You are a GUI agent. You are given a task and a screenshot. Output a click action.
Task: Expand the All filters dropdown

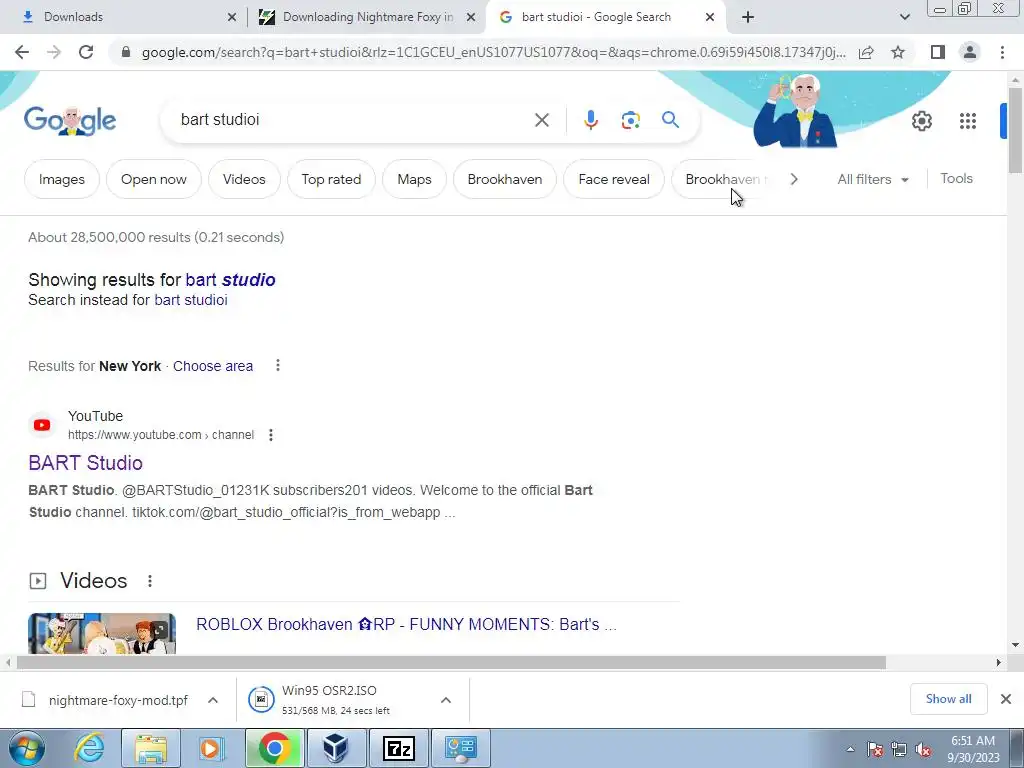coord(872,179)
